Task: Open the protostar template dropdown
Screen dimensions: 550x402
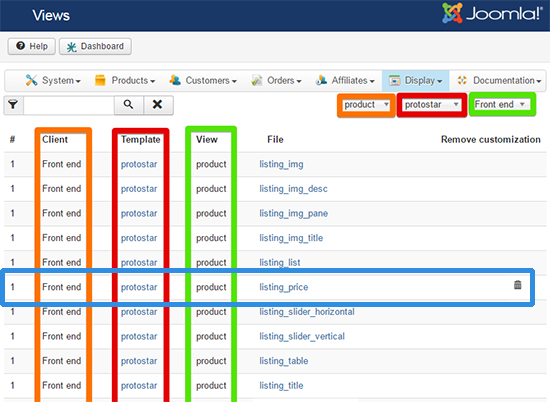Action: [431, 105]
